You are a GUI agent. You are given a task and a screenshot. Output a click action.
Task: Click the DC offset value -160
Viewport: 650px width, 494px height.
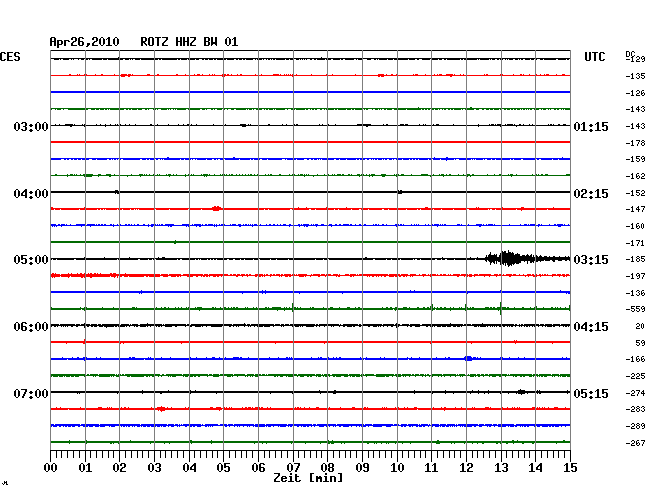[635, 226]
